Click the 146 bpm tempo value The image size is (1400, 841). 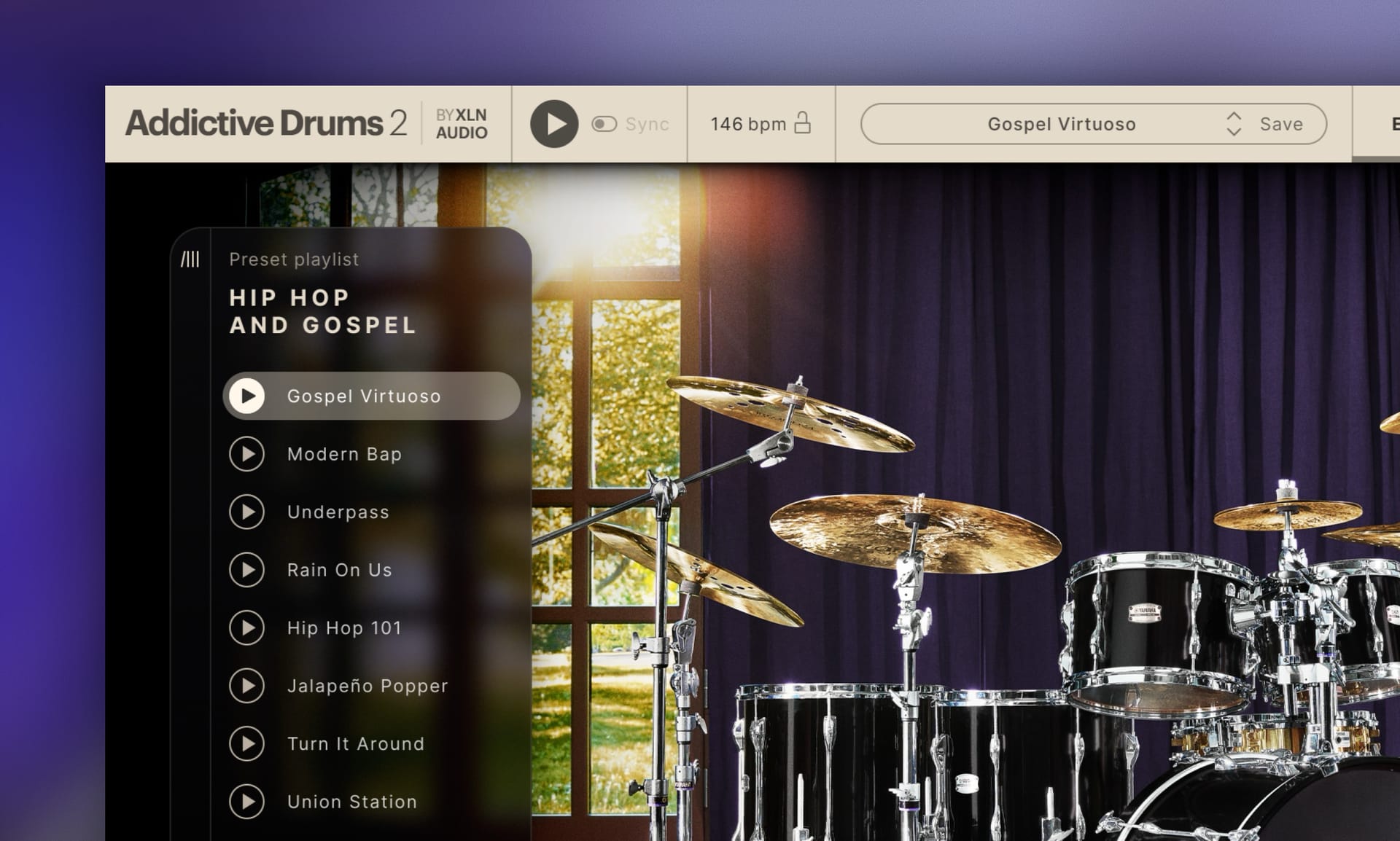748,123
